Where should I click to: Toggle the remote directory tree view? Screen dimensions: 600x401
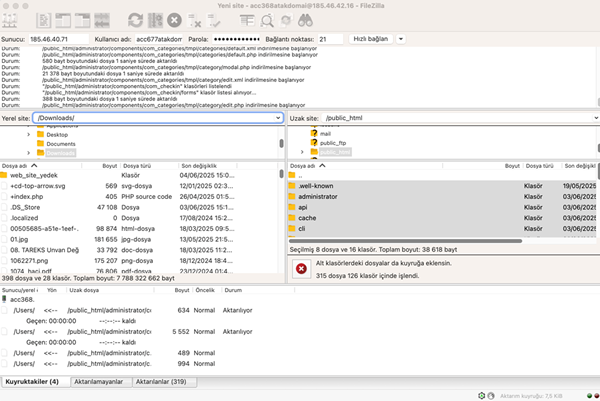point(82,20)
